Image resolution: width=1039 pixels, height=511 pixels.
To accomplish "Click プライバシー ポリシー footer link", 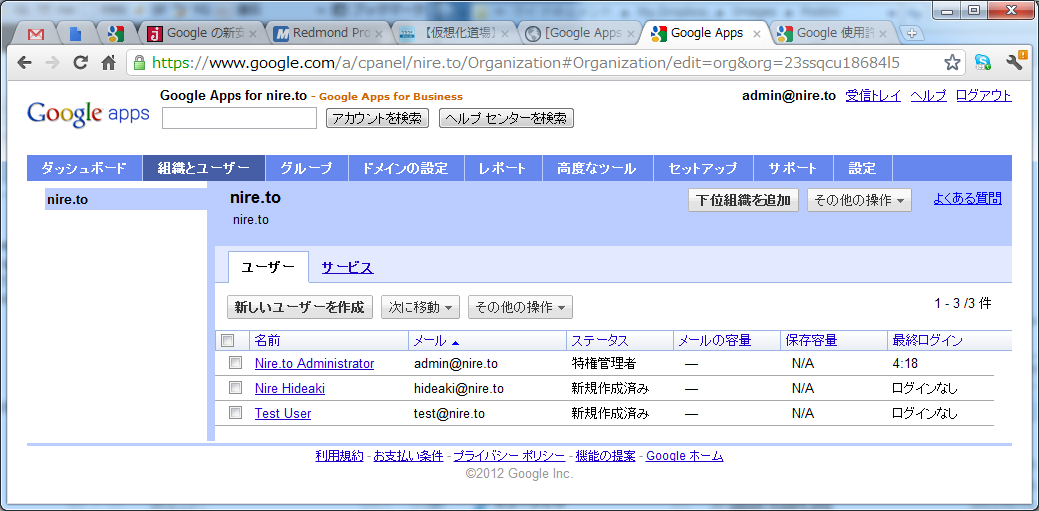I will pyautogui.click(x=509, y=456).
